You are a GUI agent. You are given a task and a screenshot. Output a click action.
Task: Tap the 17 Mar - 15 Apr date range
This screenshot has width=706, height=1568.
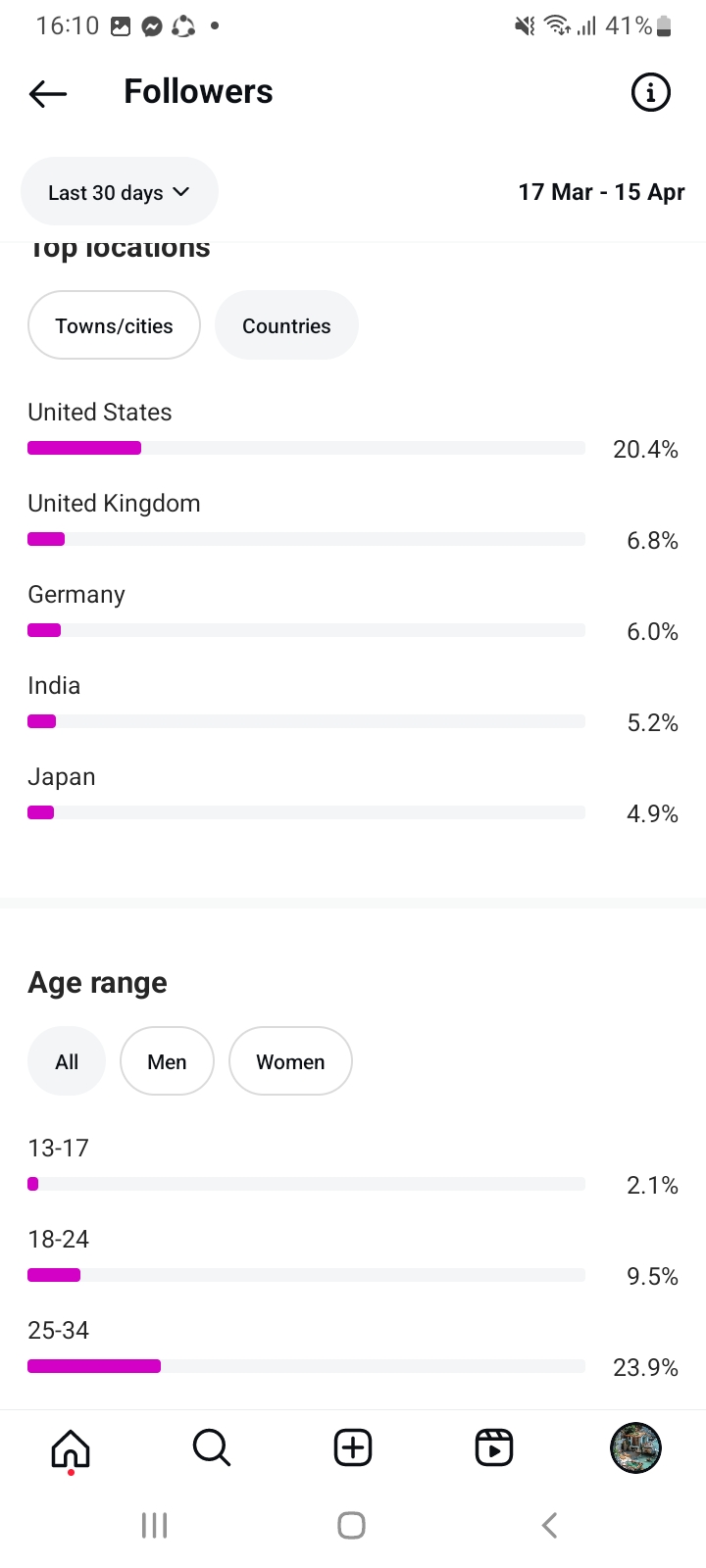point(601,192)
